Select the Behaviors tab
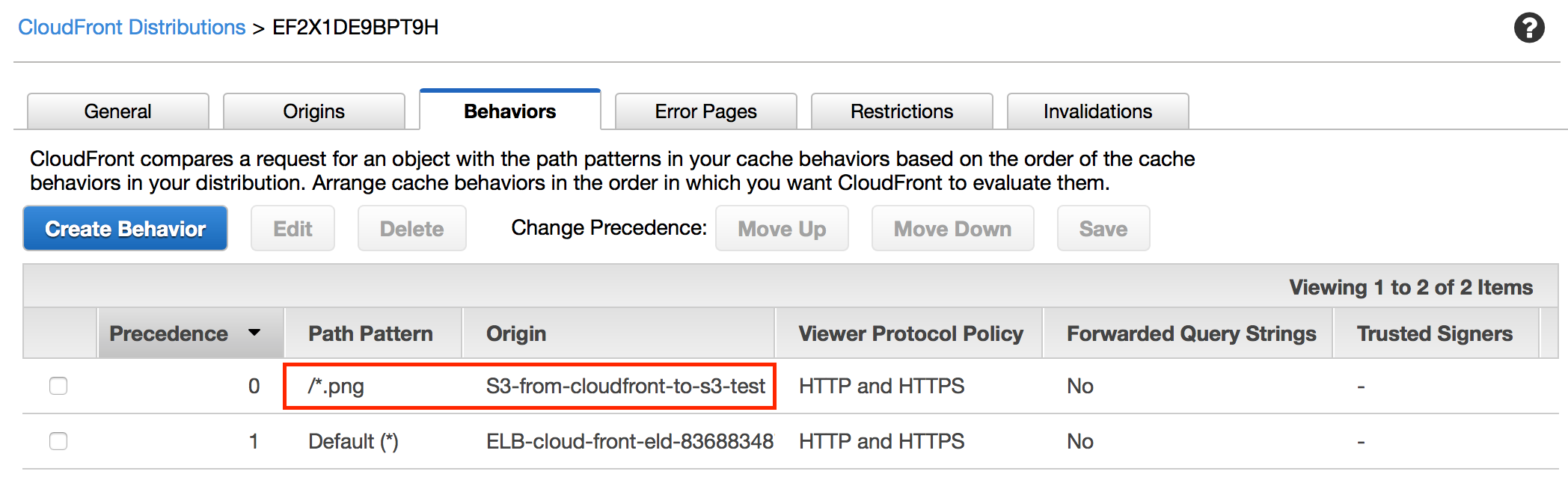The image size is (1568, 483). pos(509,111)
